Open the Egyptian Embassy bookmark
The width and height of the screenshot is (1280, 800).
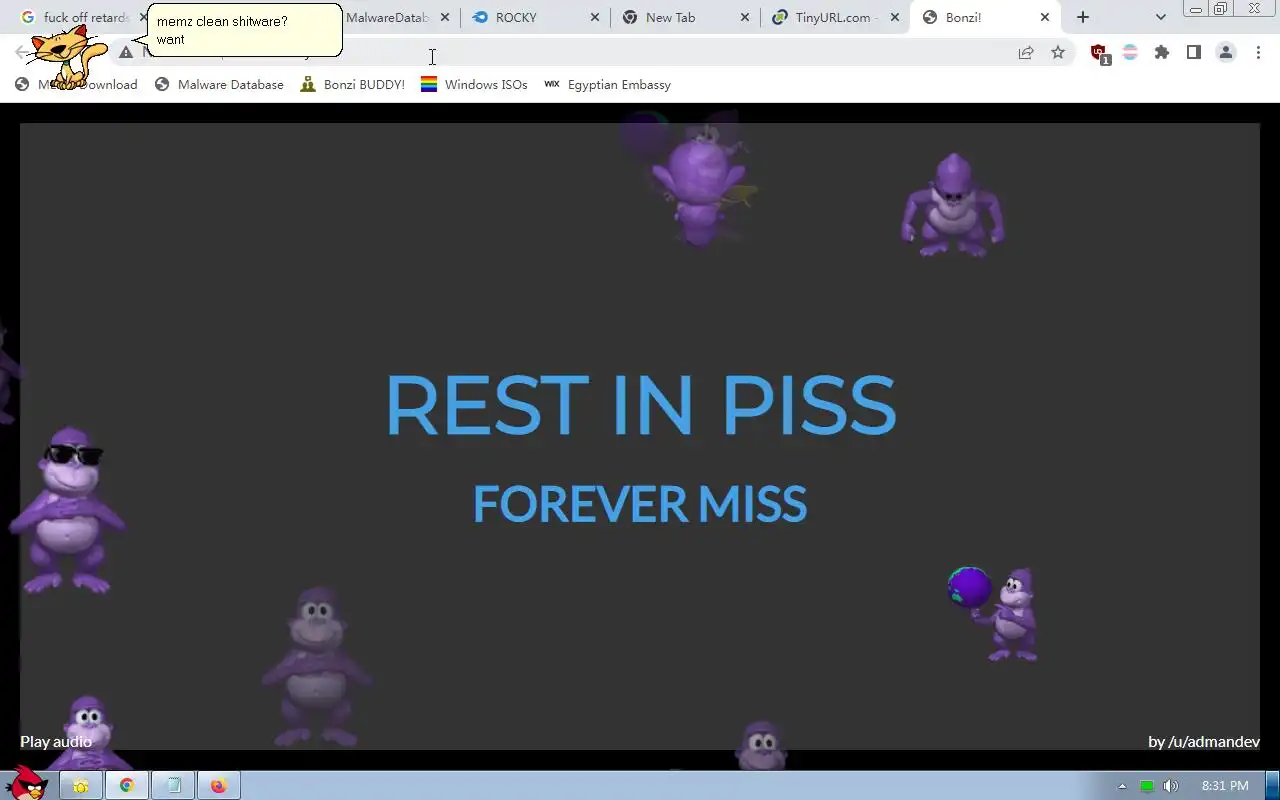tap(607, 85)
